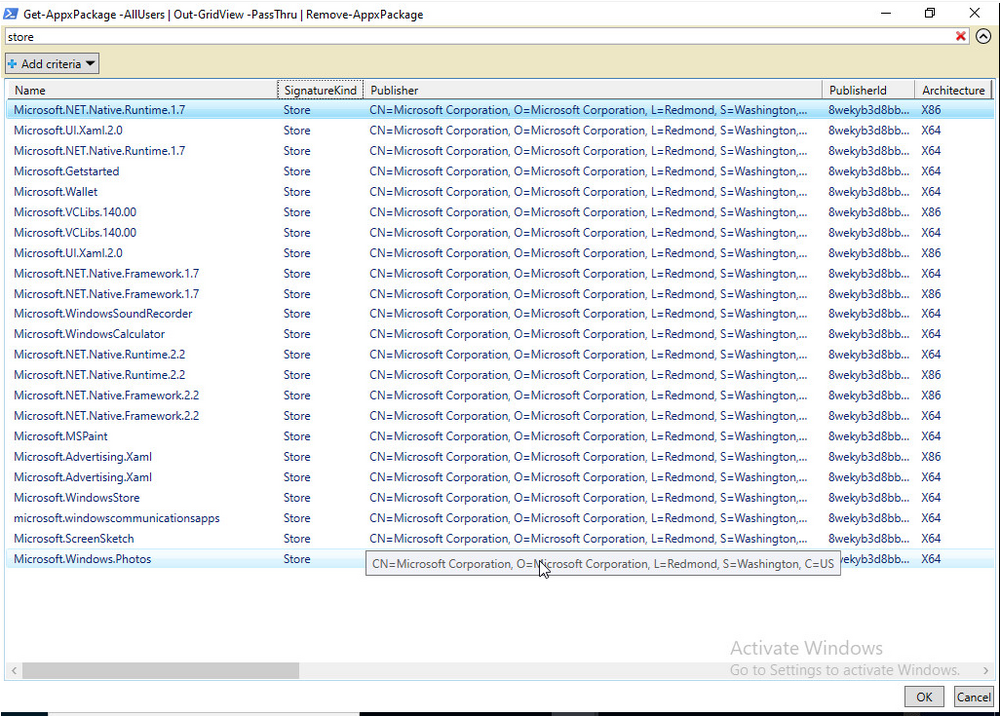Click the horizontal scrollbar thumb
Screen dimensions: 1000x716
tap(161, 670)
